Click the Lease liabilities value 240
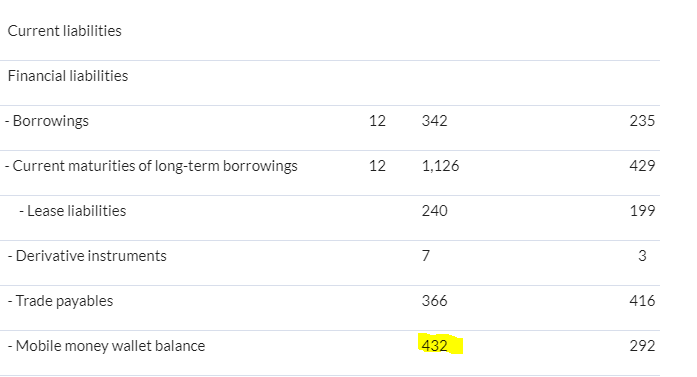The image size is (697, 377). pyautogui.click(x=435, y=211)
